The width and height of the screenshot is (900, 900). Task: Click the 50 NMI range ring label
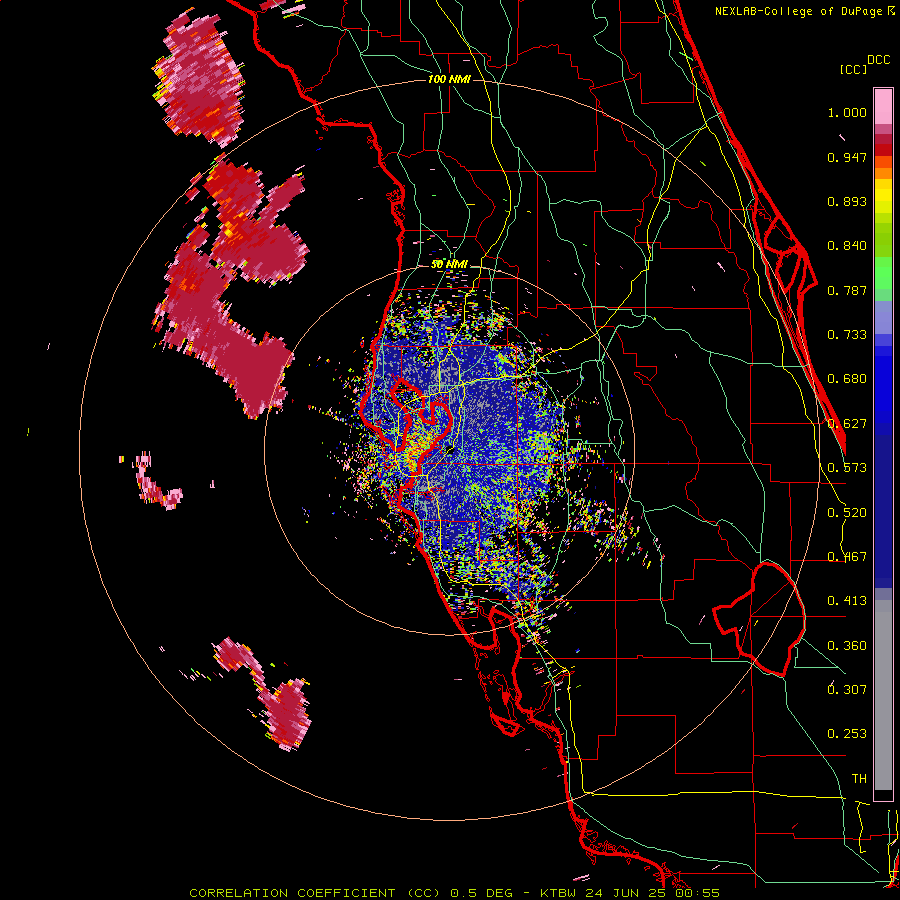[449, 265]
